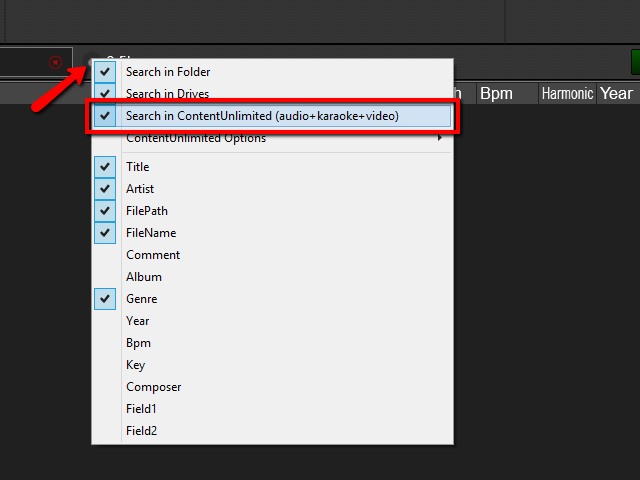Sort browser by Harmonic column header
This screenshot has width=640, height=480.
pos(567,93)
